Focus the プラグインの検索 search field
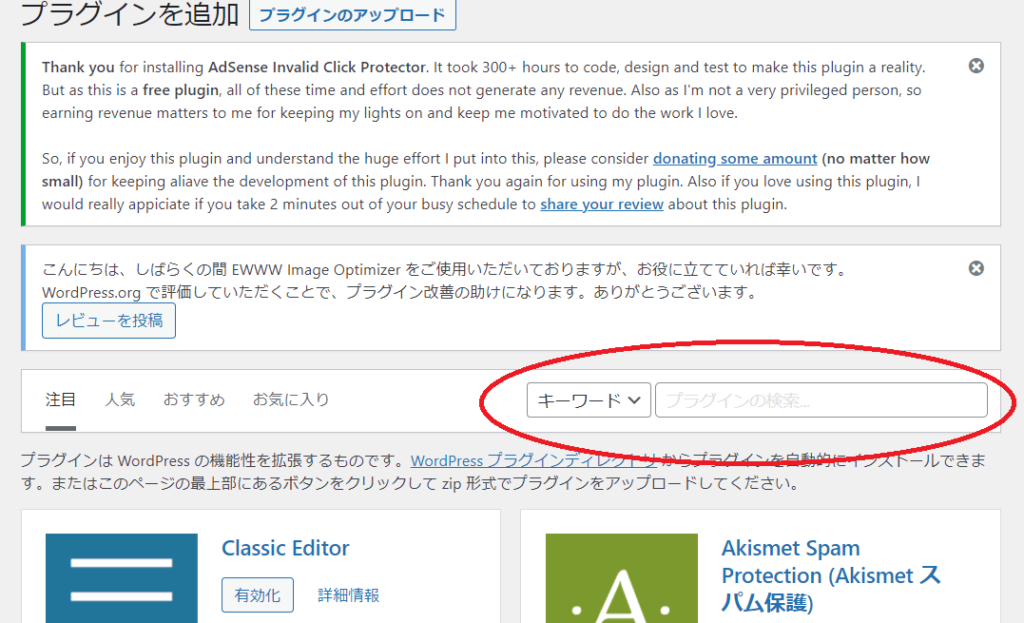 (821, 400)
